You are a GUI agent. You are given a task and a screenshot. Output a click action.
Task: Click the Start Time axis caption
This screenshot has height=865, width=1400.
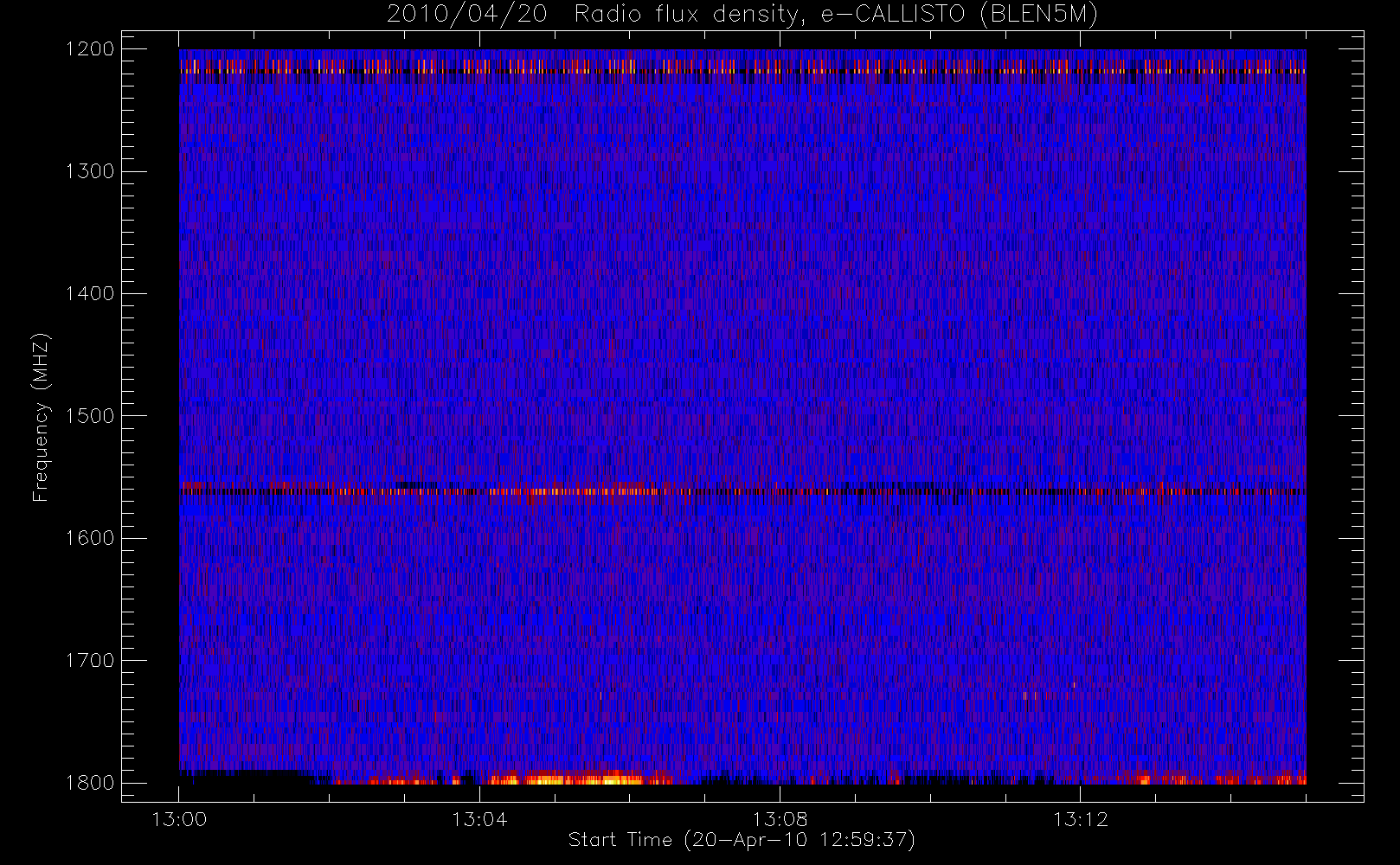[742, 840]
